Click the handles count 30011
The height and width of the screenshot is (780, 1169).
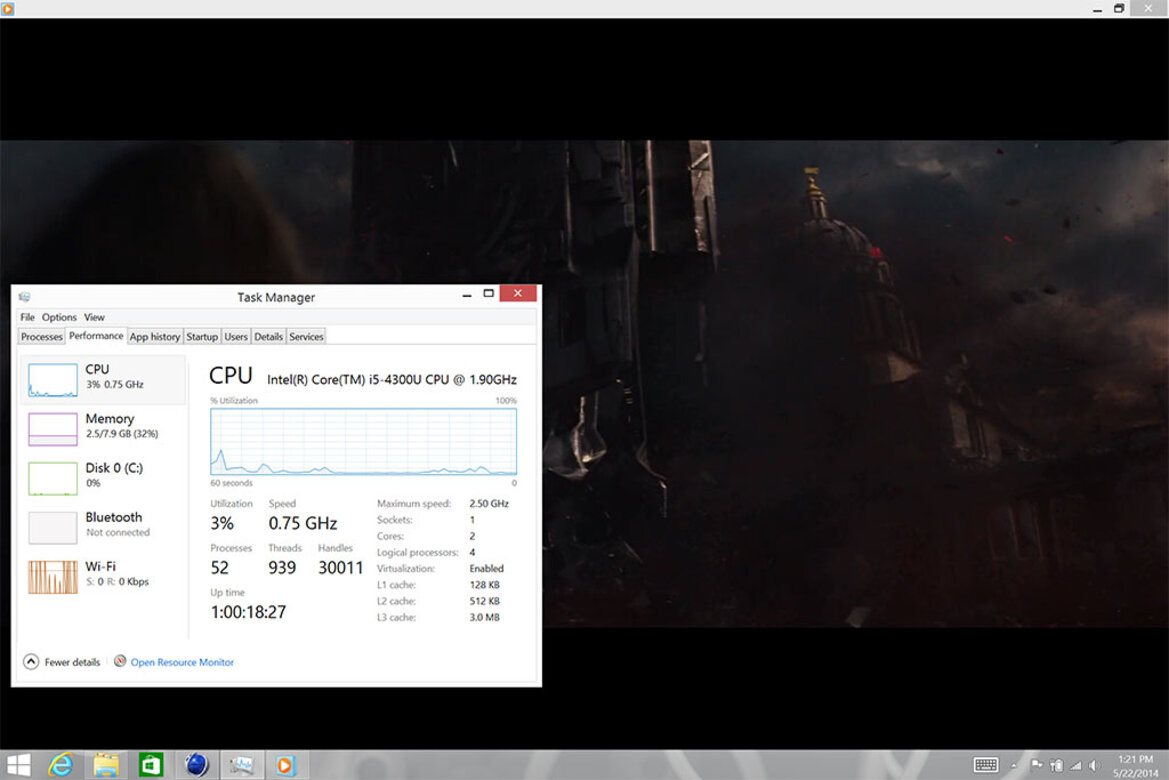(x=341, y=568)
